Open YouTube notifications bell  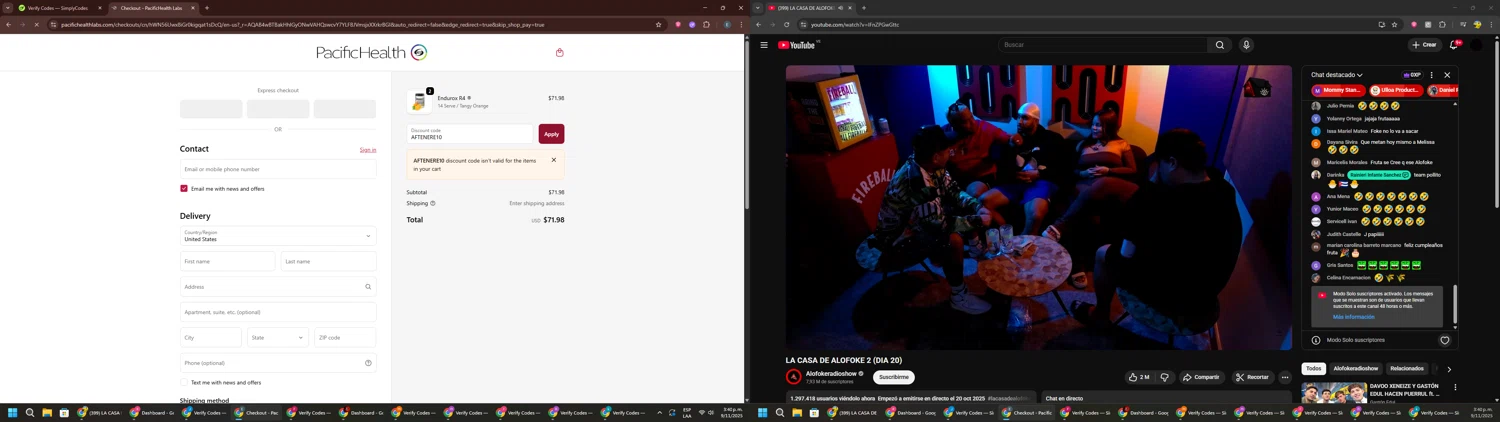pos(1454,45)
